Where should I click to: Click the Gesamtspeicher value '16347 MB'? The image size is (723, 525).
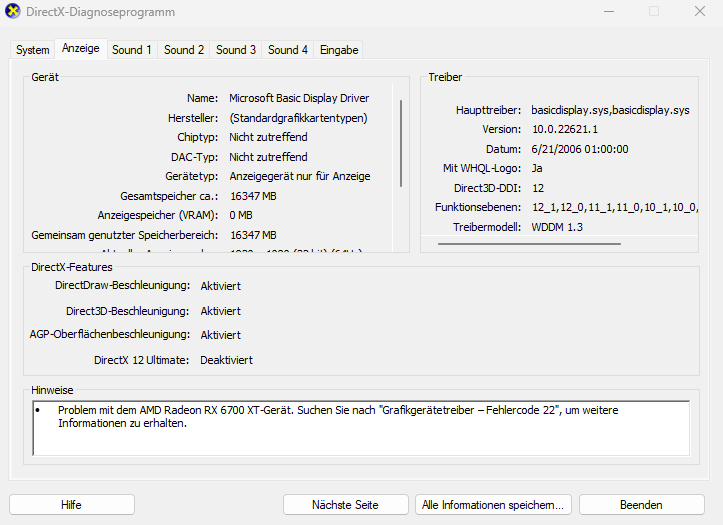[253, 196]
